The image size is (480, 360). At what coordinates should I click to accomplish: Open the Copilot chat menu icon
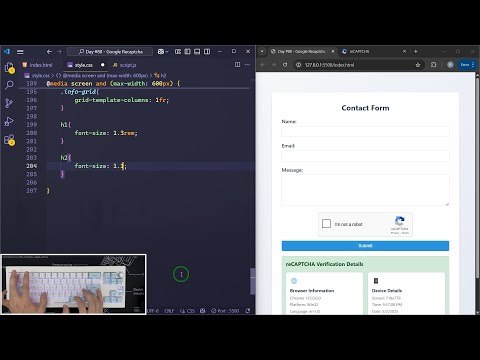click(163, 52)
